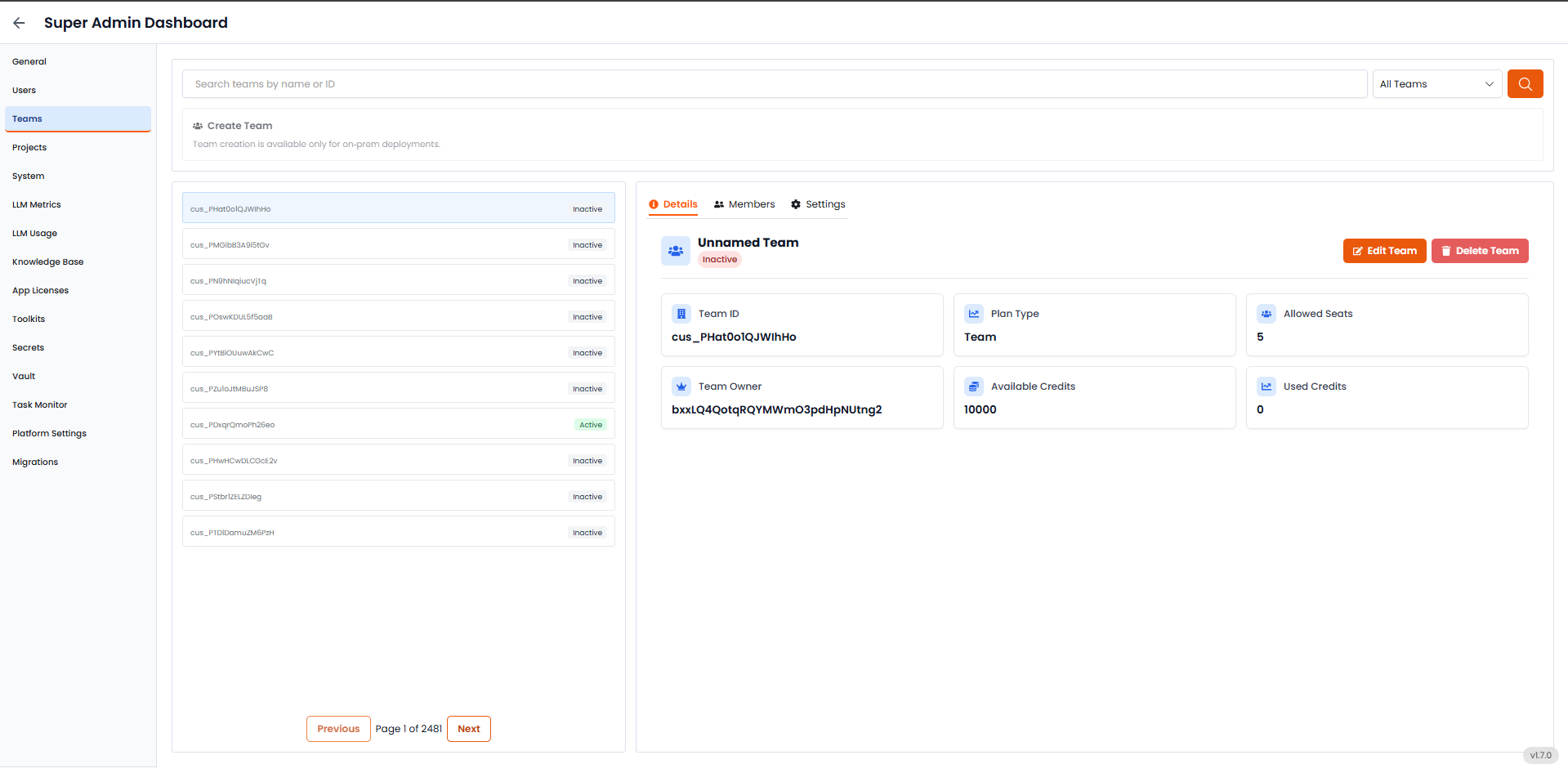Click the Inactive badge under Unnamed Team
This screenshot has width=1568, height=773.
coord(720,260)
